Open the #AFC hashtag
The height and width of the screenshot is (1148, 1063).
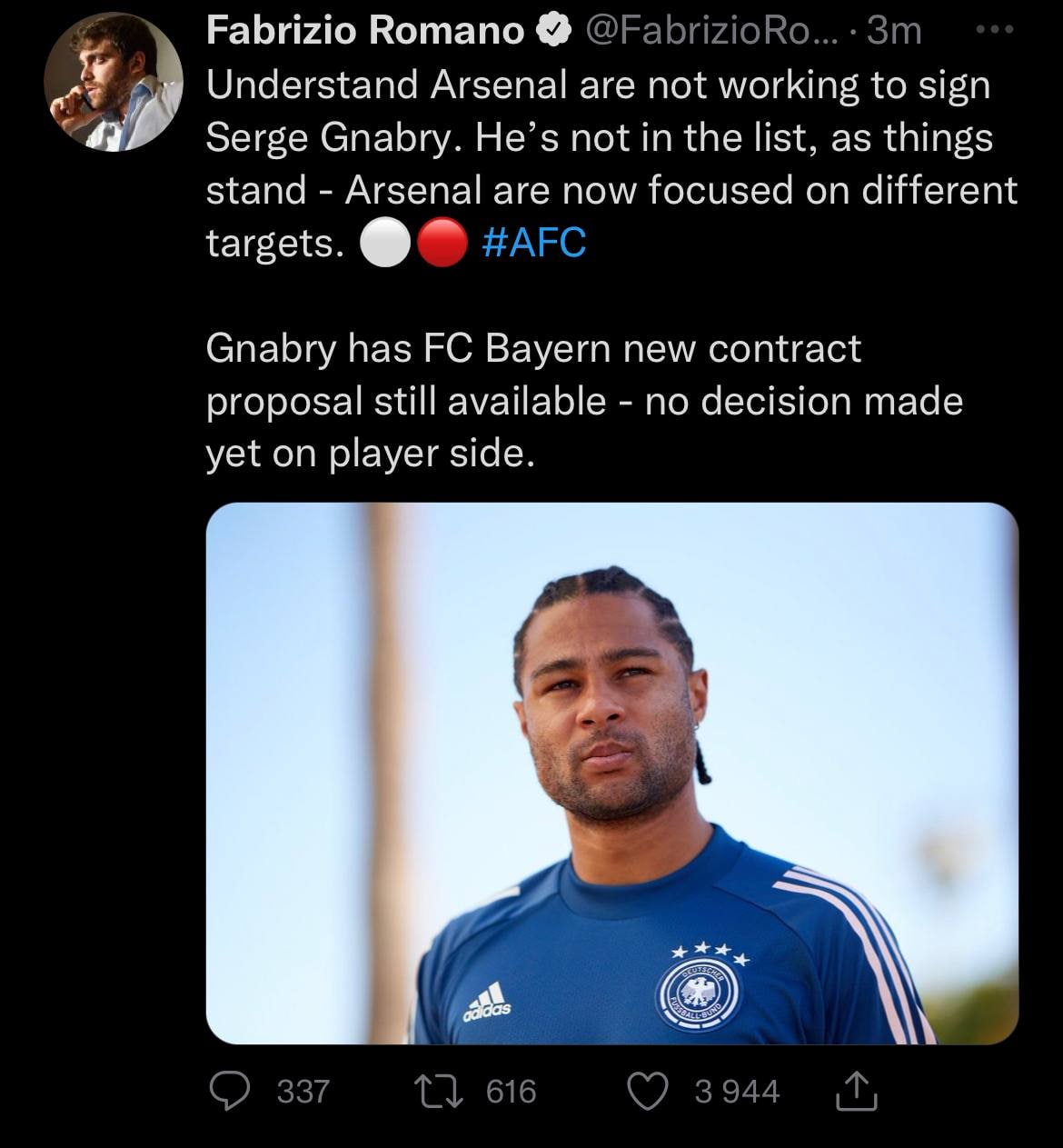tap(534, 243)
